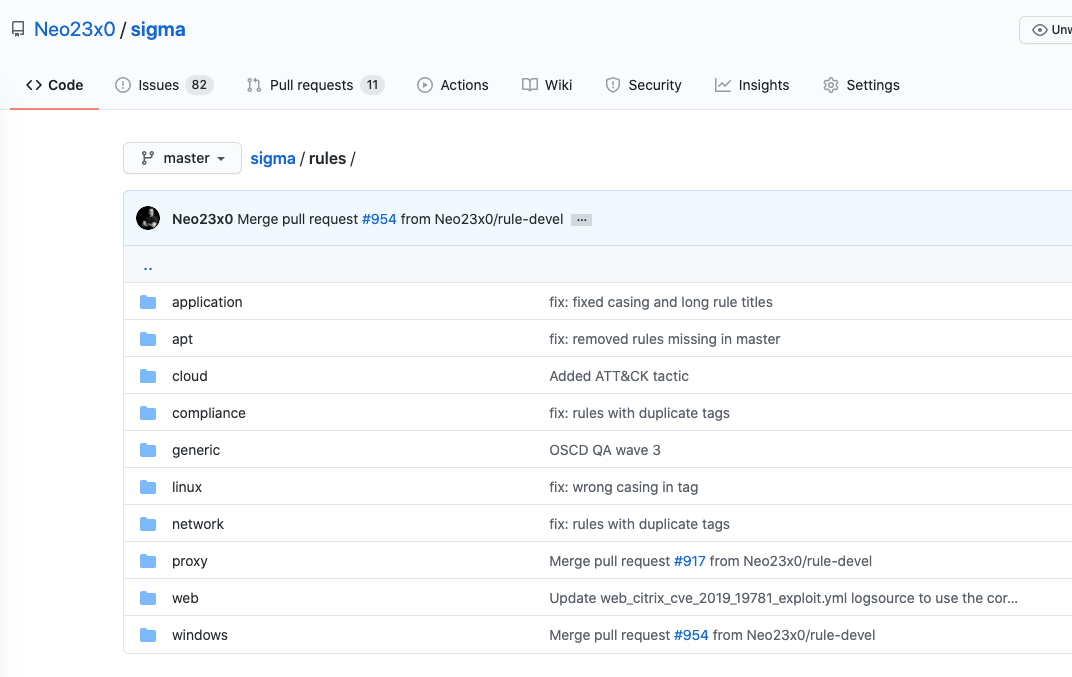Open the Pull requests tab
This screenshot has height=677, width=1072.
coord(314,85)
